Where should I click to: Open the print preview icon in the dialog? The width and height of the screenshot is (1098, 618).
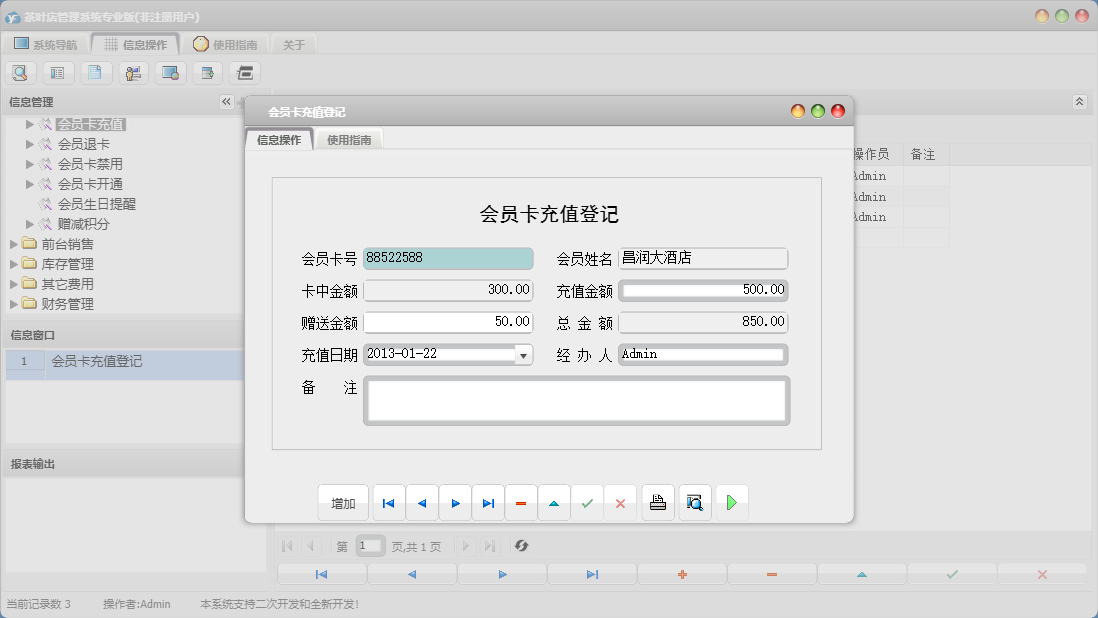pos(695,502)
